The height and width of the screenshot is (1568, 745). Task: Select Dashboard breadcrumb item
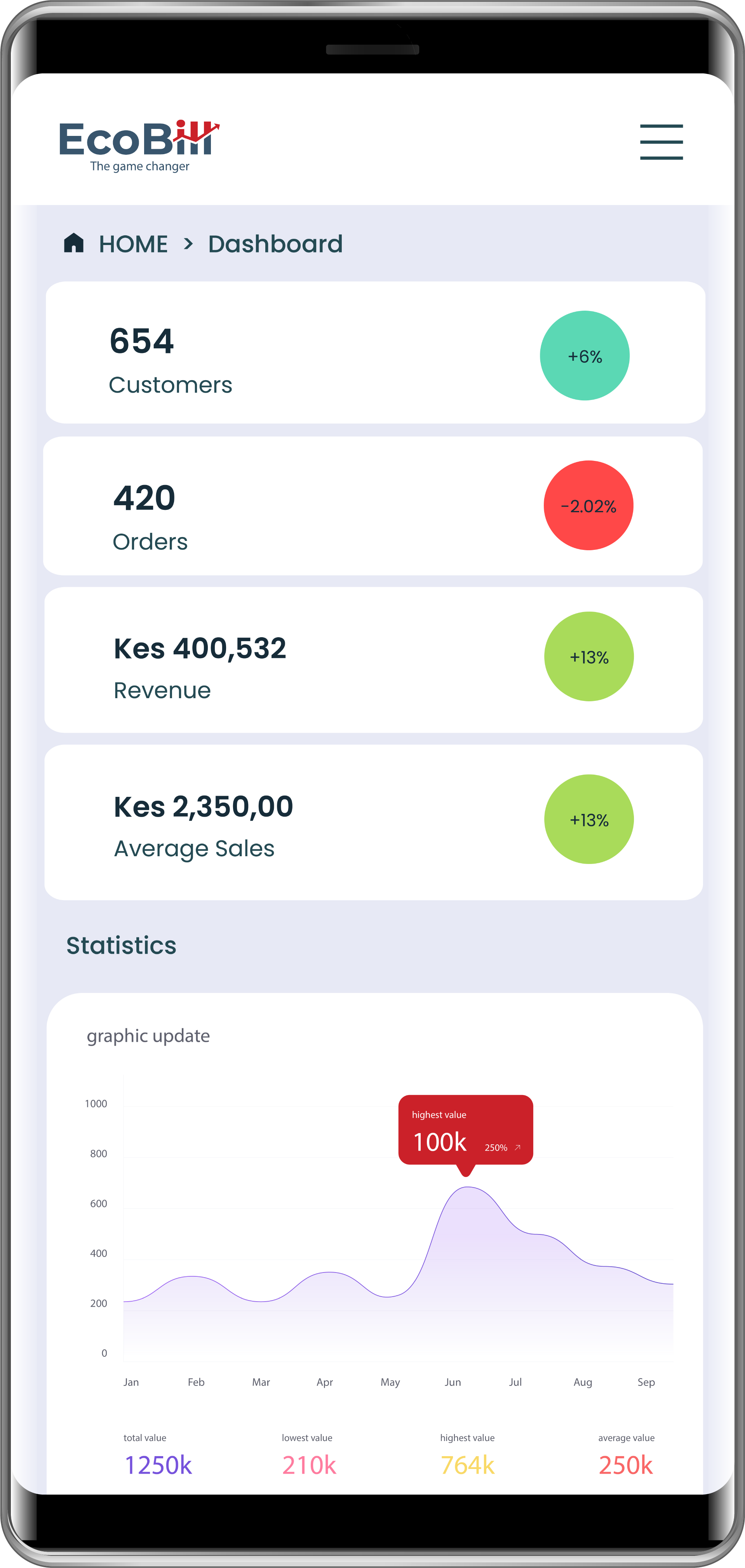click(275, 244)
